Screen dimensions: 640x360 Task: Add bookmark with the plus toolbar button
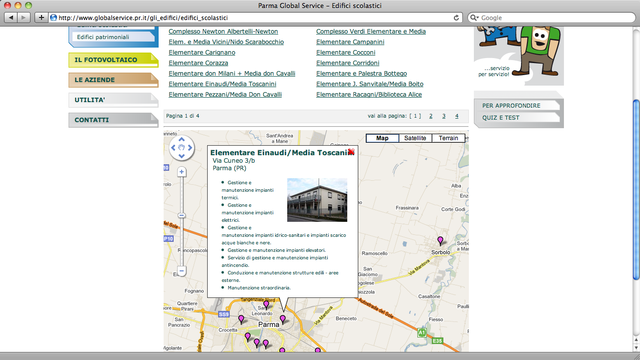41,18
